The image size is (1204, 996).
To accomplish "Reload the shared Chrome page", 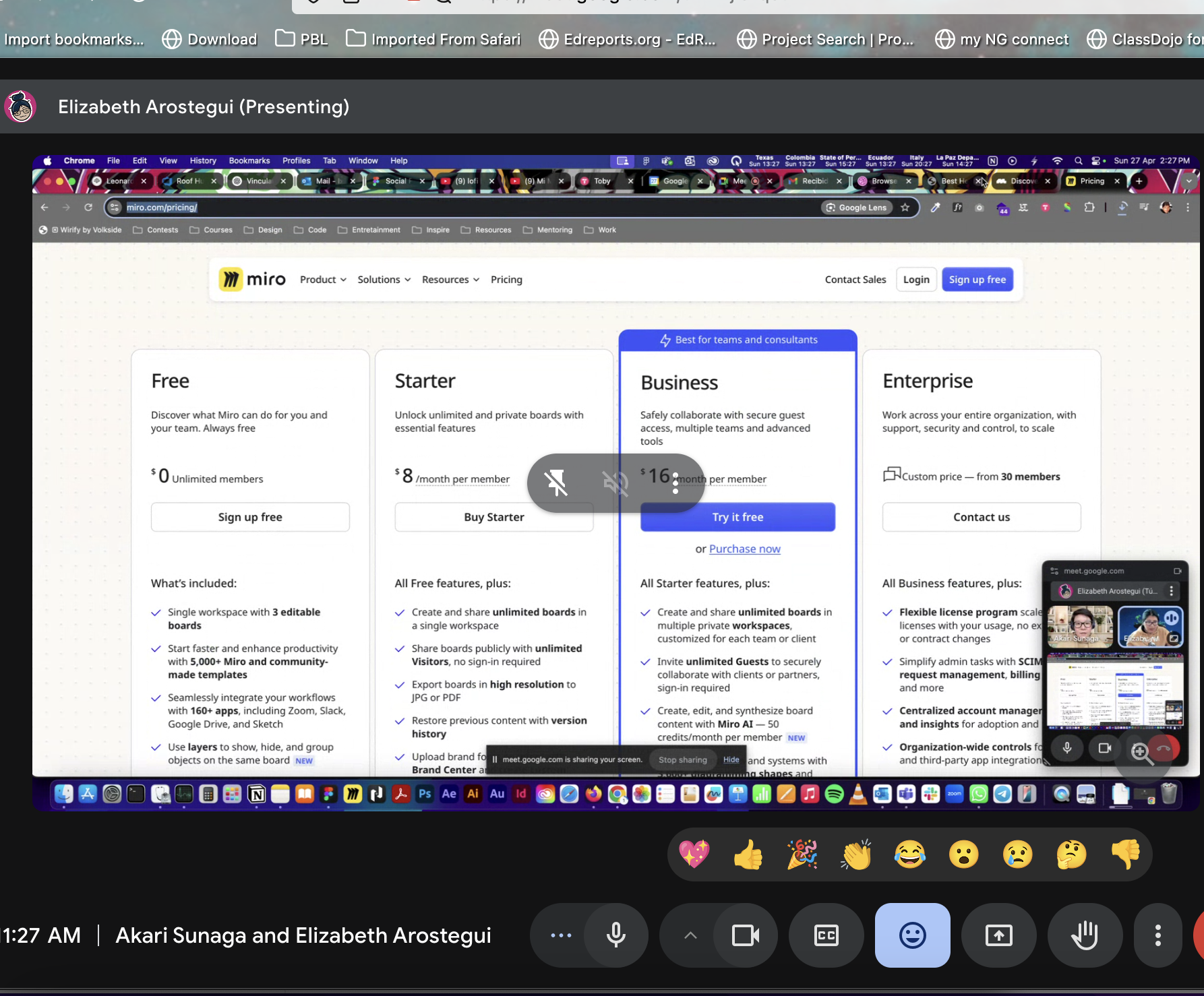I will click(88, 208).
